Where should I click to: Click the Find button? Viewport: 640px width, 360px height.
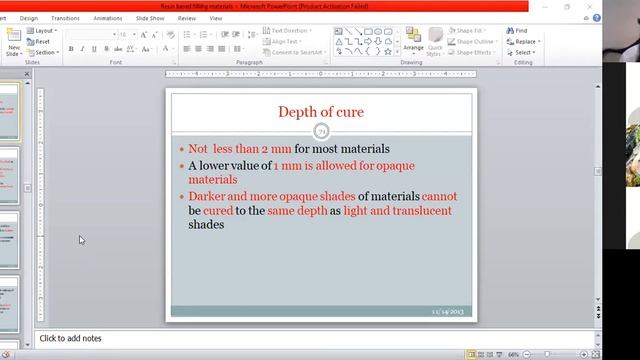pyautogui.click(x=517, y=31)
